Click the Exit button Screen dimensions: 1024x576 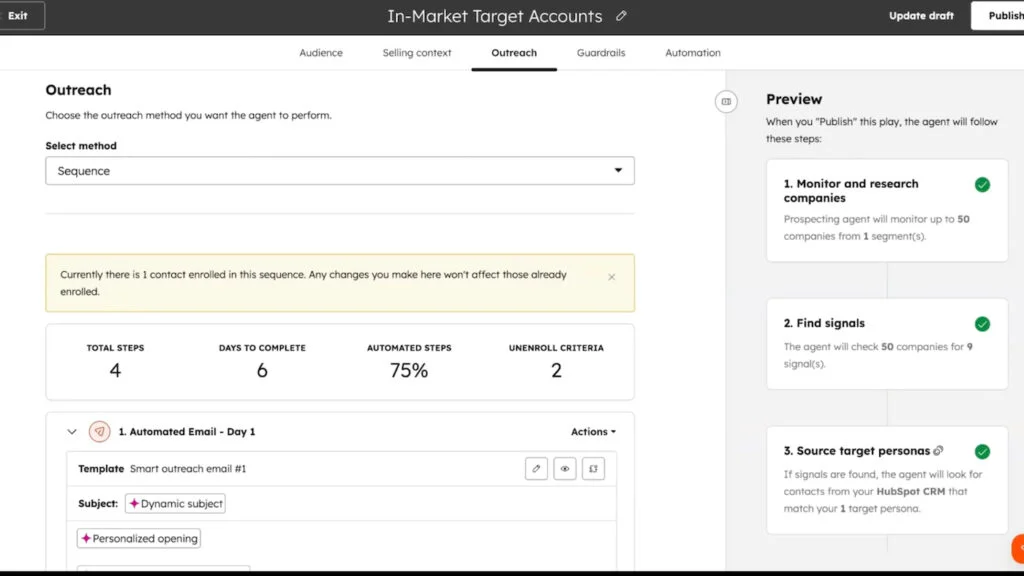[x=20, y=16]
